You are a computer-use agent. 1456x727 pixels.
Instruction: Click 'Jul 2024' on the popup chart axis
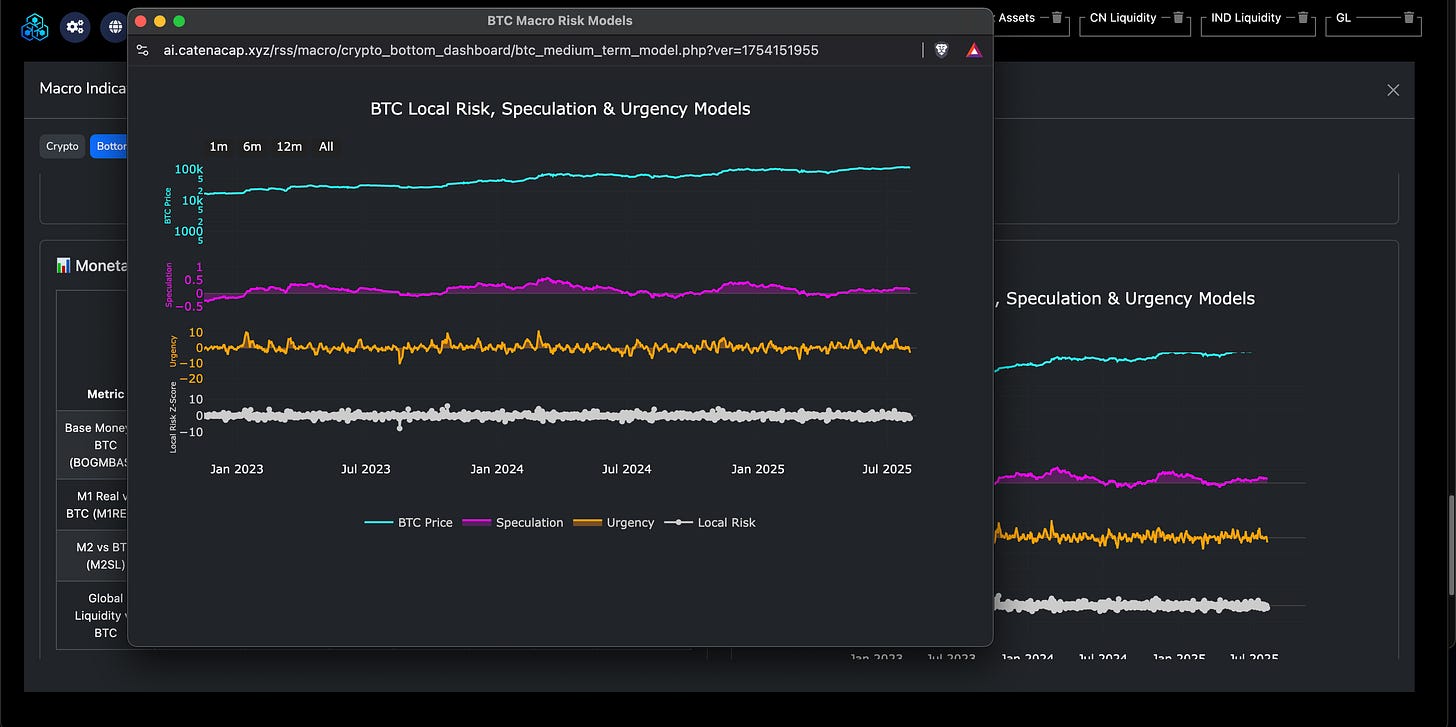(x=626, y=469)
